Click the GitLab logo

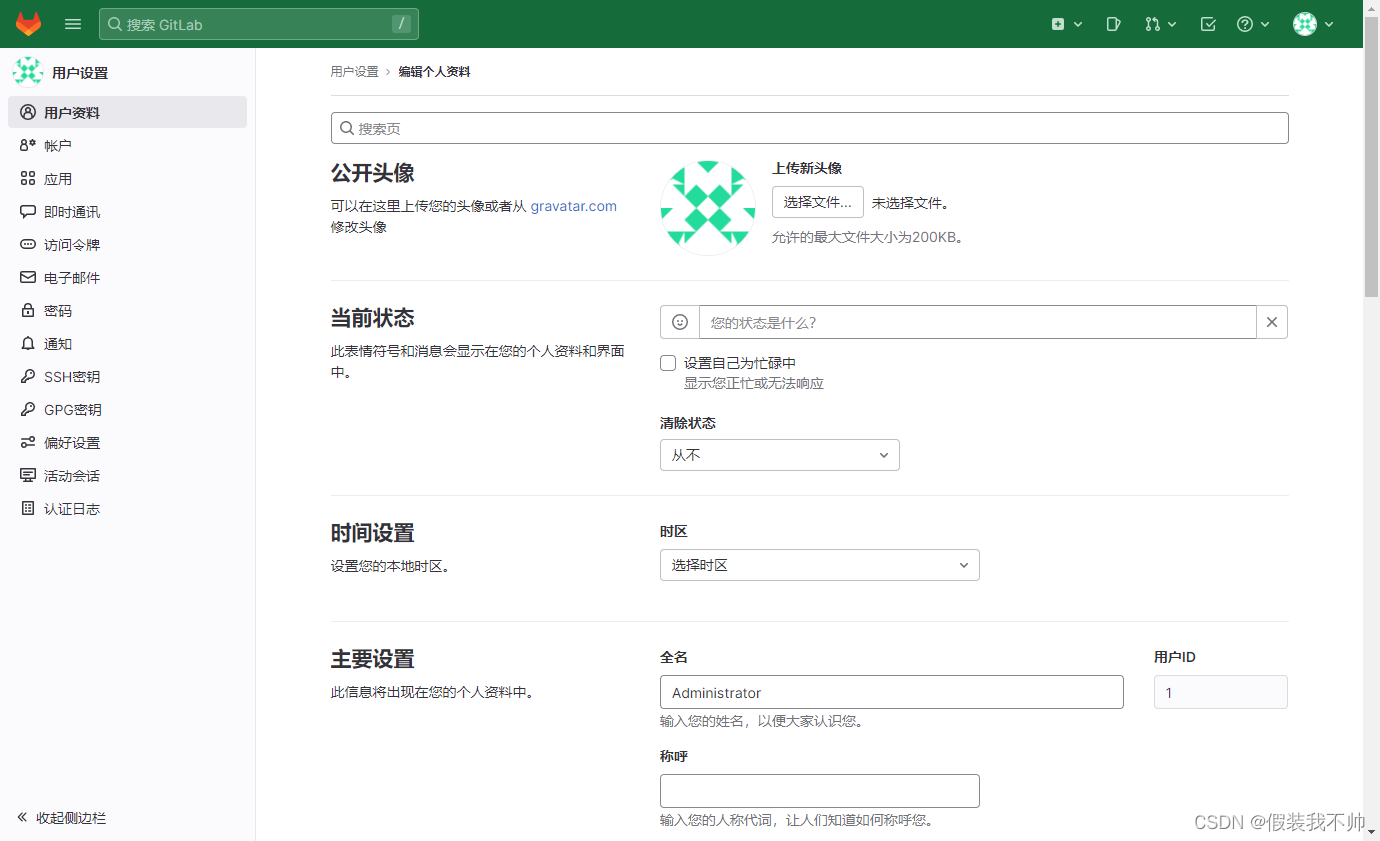click(27, 23)
